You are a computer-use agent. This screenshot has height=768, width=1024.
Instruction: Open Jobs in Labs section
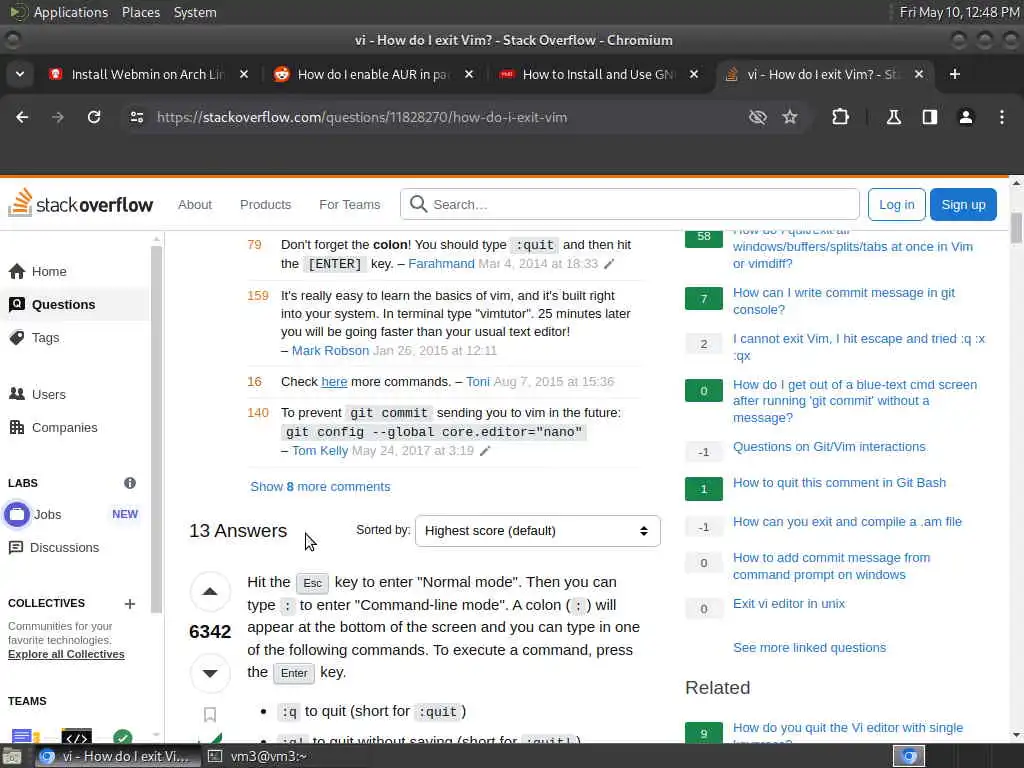coord(47,515)
